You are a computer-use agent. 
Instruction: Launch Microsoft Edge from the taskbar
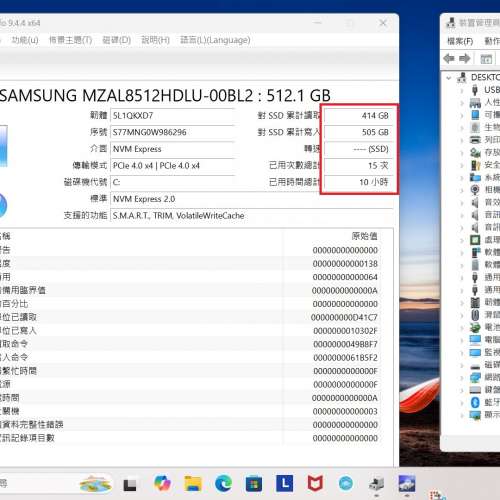[223, 483]
